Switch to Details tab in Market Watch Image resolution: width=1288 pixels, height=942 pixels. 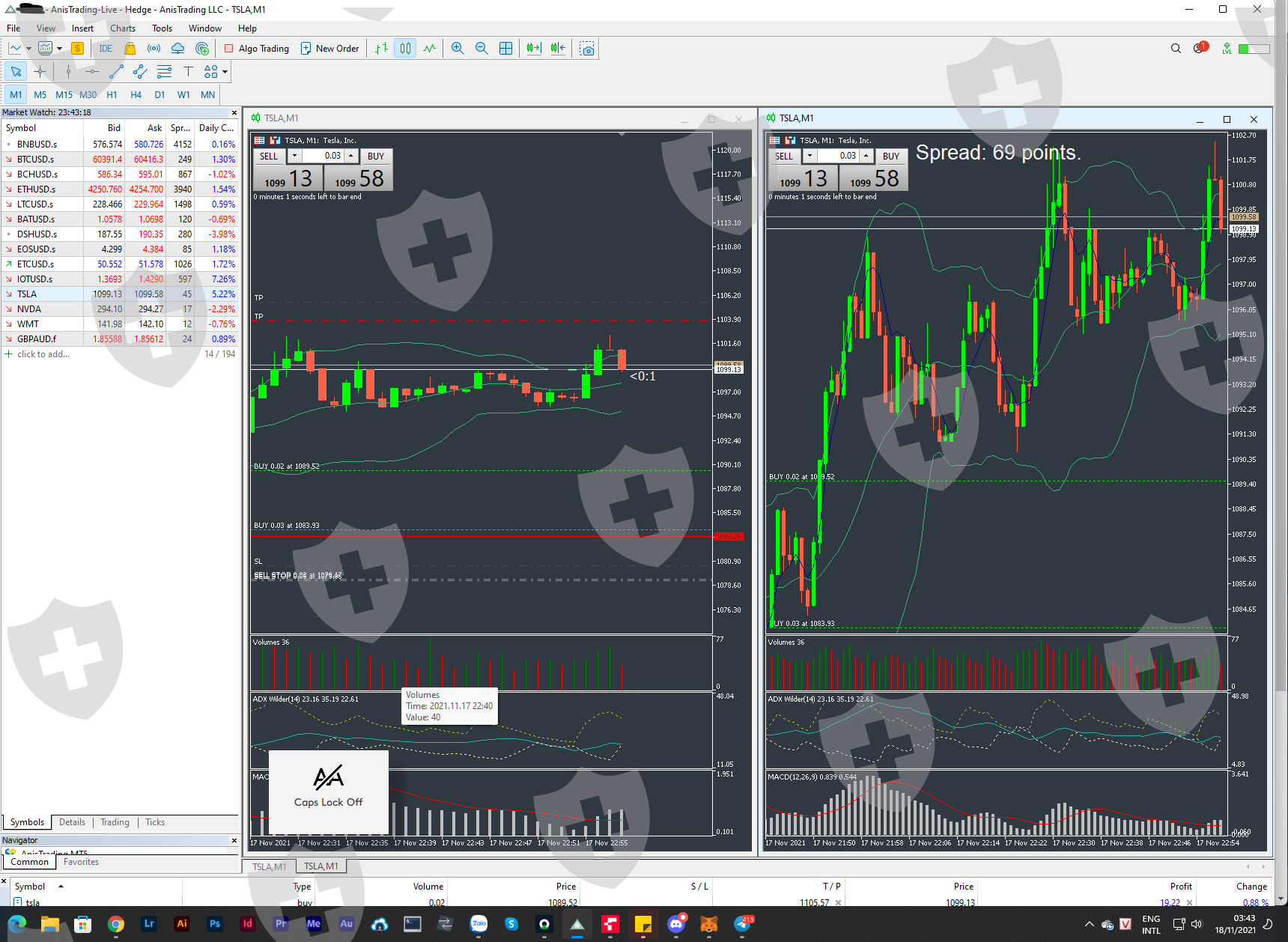point(72,822)
